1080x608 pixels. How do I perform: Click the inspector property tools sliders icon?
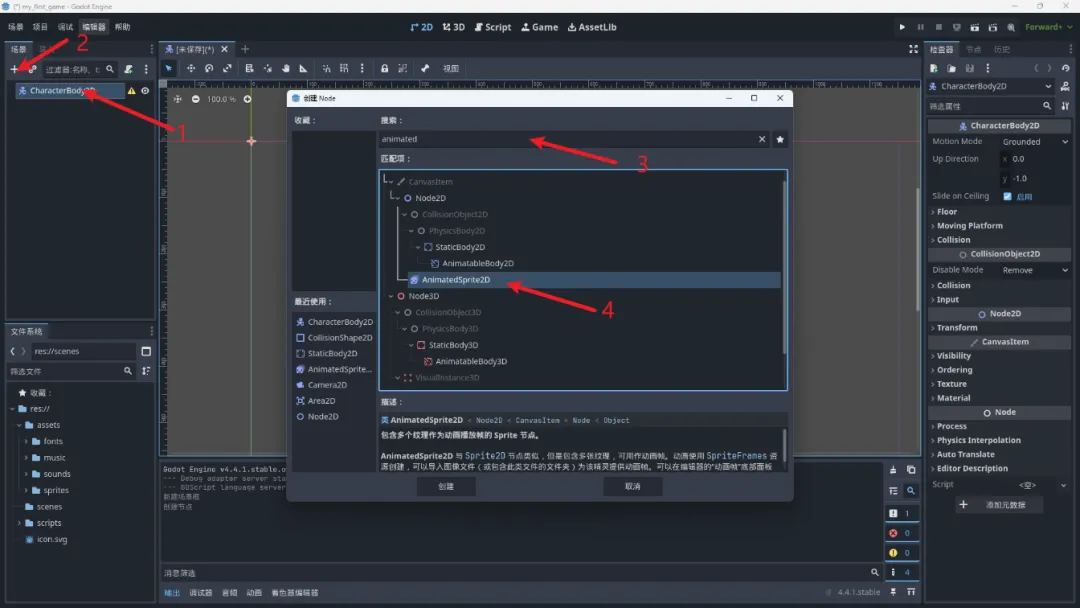point(1066,106)
